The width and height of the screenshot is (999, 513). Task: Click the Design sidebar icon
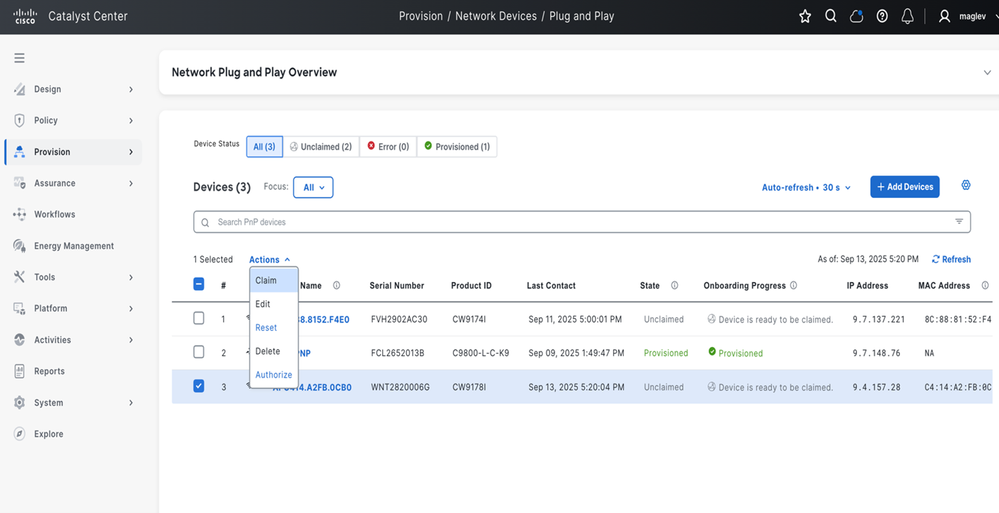tap(19, 89)
